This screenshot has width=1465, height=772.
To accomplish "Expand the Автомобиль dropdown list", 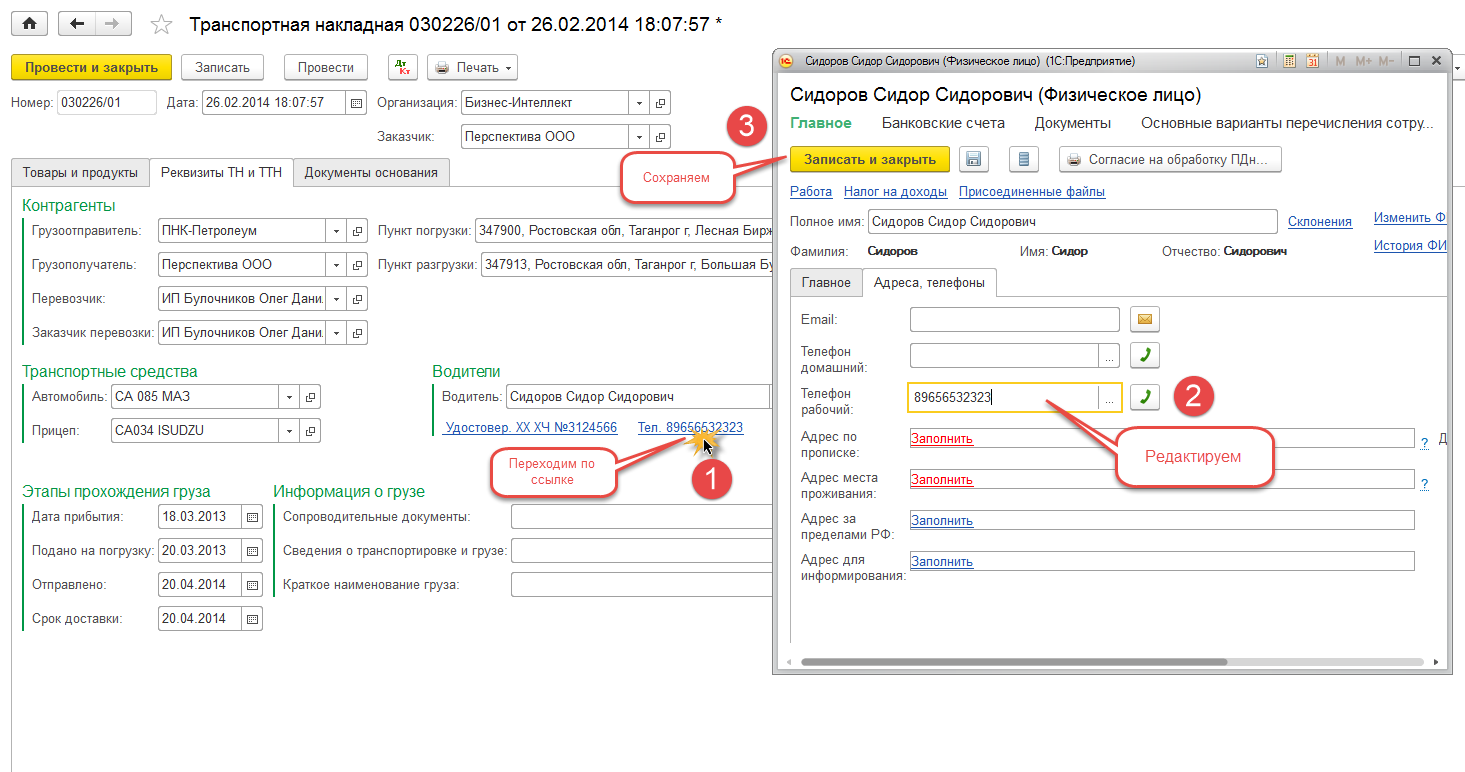I will [x=290, y=397].
